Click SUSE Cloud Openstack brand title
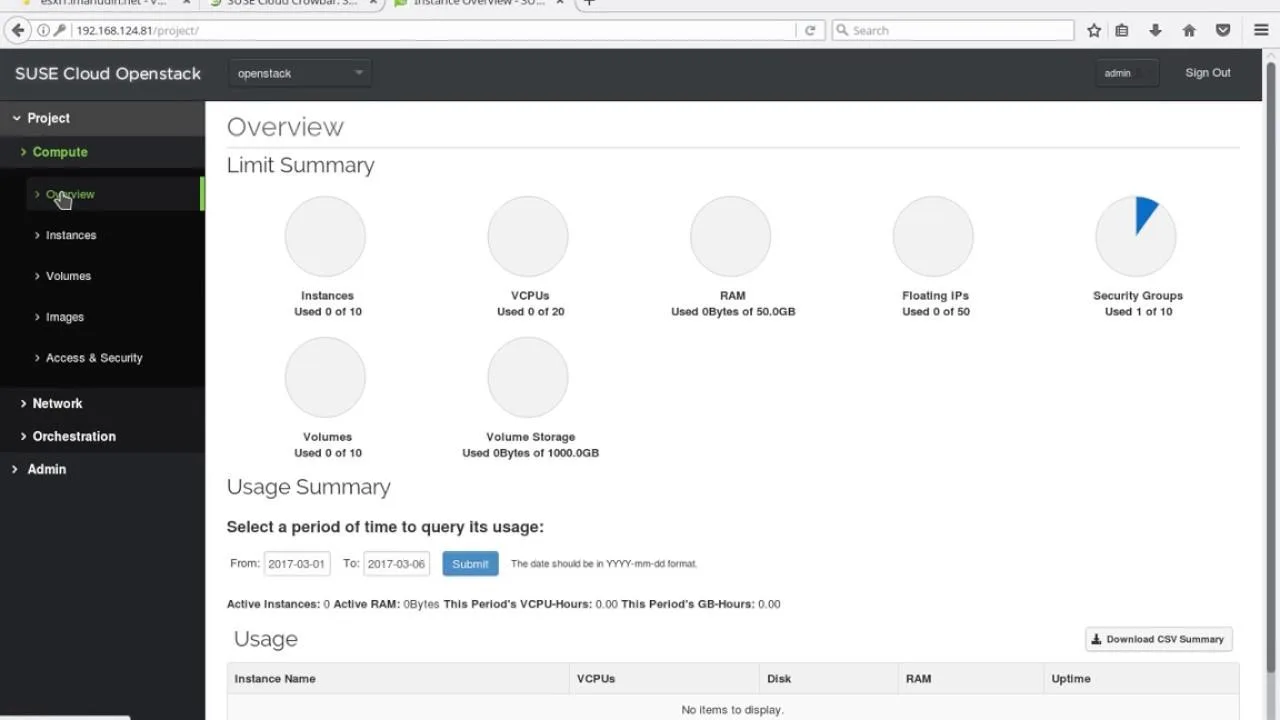Image resolution: width=1280 pixels, height=720 pixels. coord(108,74)
